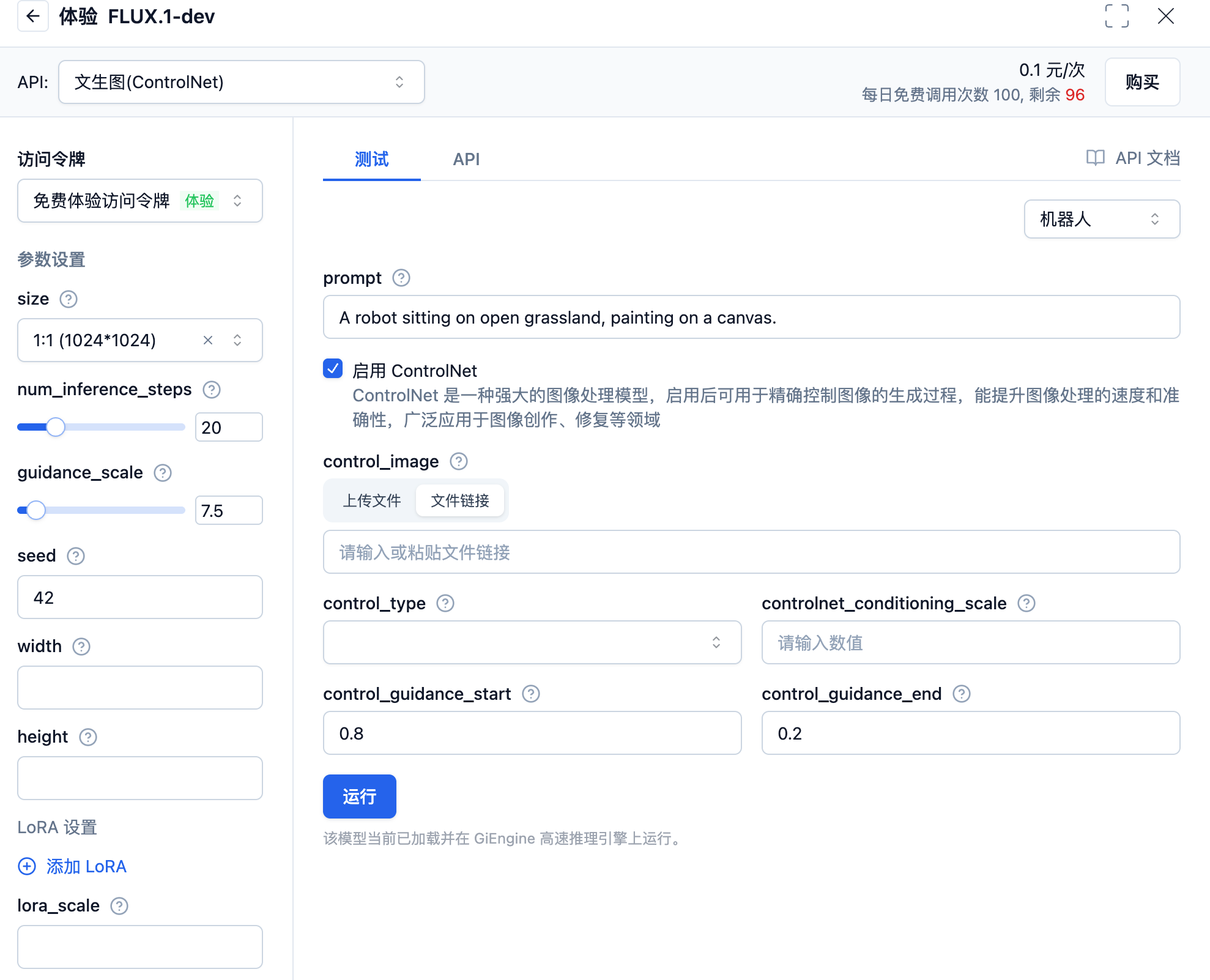Switch to the 测试 tab
This screenshot has height=980, width=1210.
(x=371, y=159)
